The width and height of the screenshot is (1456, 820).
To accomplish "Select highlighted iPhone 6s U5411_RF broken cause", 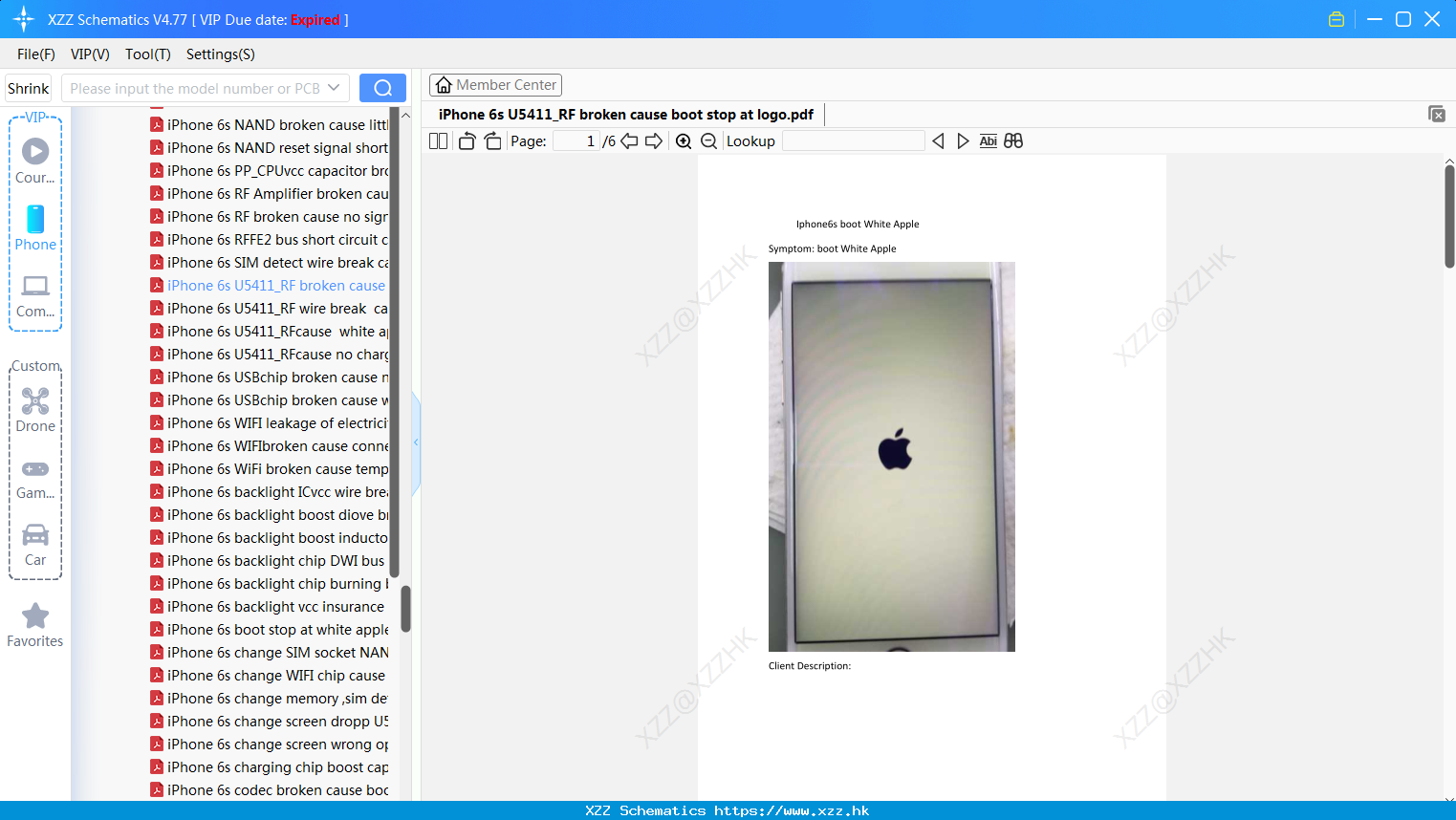I will click(x=269, y=286).
